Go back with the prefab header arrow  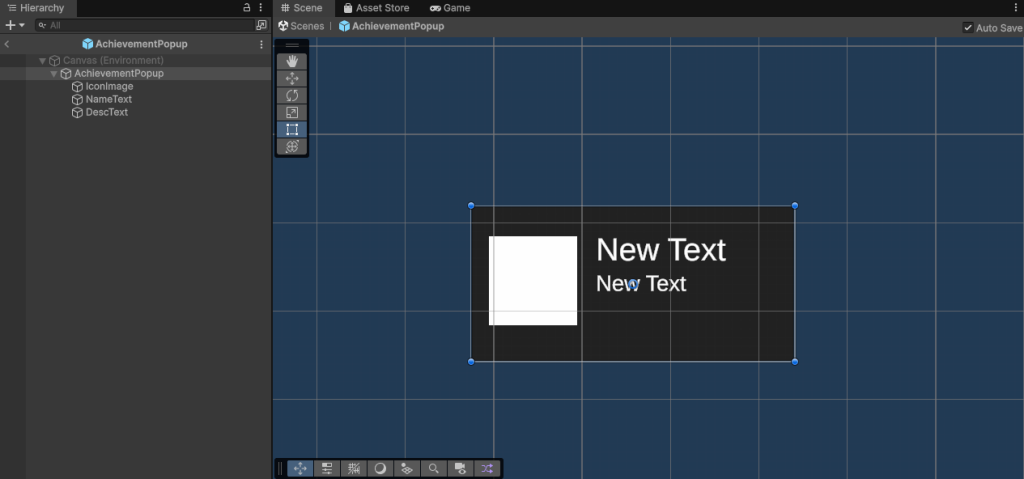pyautogui.click(x=7, y=44)
